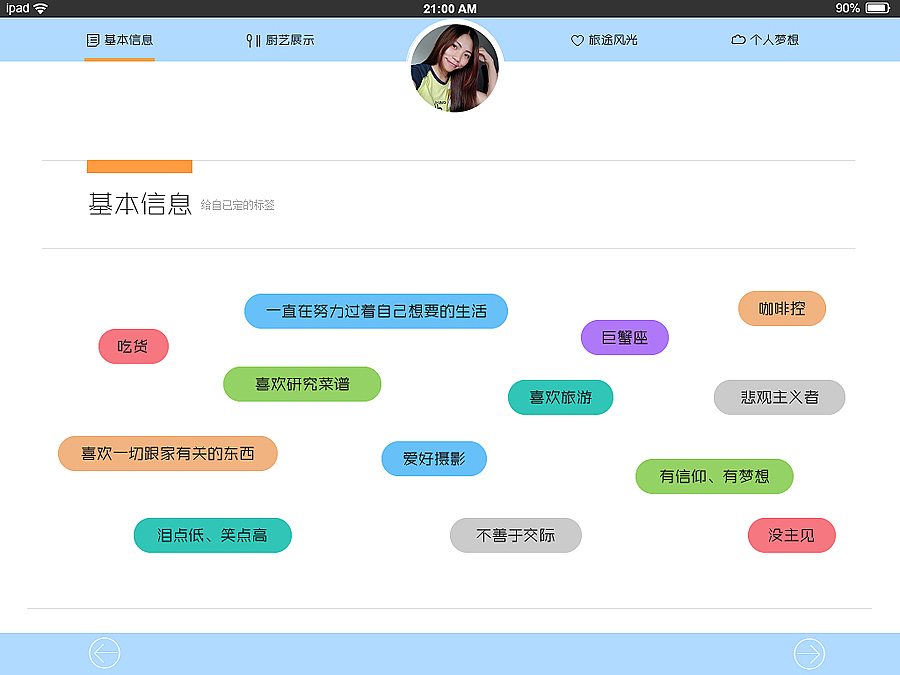This screenshot has height=675, width=900.
Task: Open the 厨艺展示 tab
Action: [280, 40]
